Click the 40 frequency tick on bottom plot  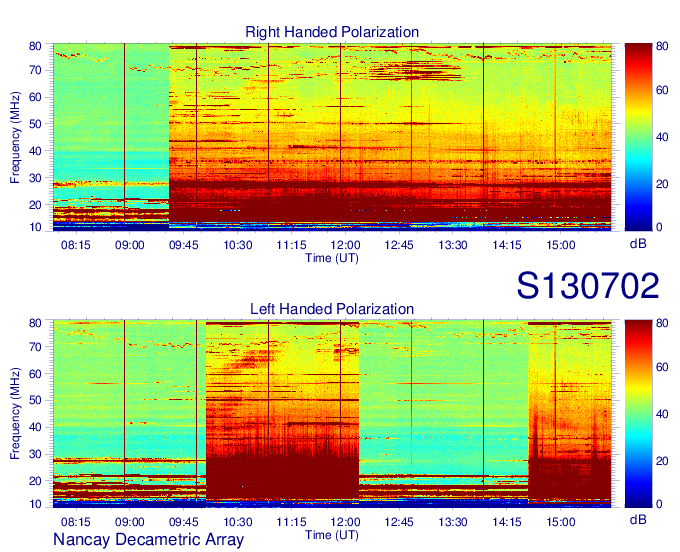pos(36,428)
